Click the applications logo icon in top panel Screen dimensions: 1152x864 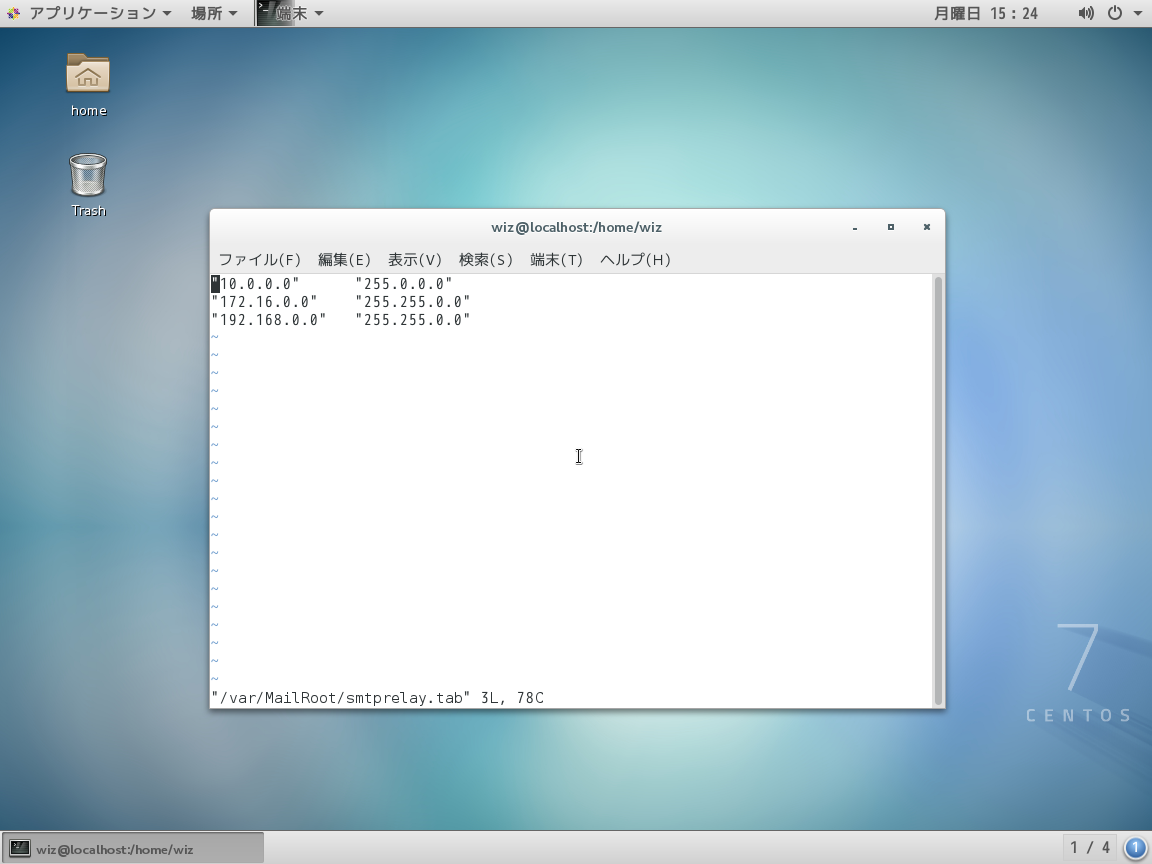click(x=13, y=13)
